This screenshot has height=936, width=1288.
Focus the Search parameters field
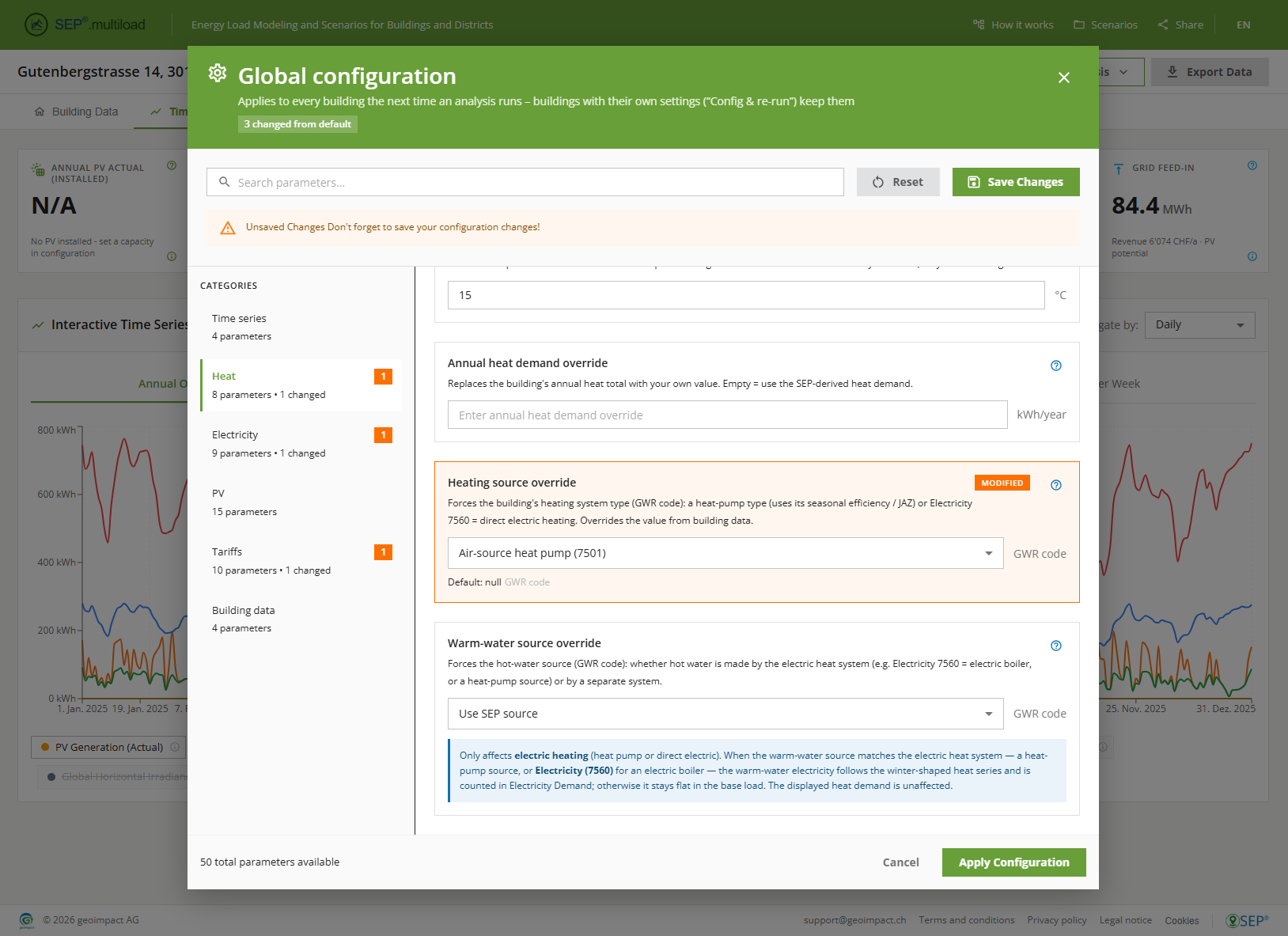point(525,182)
